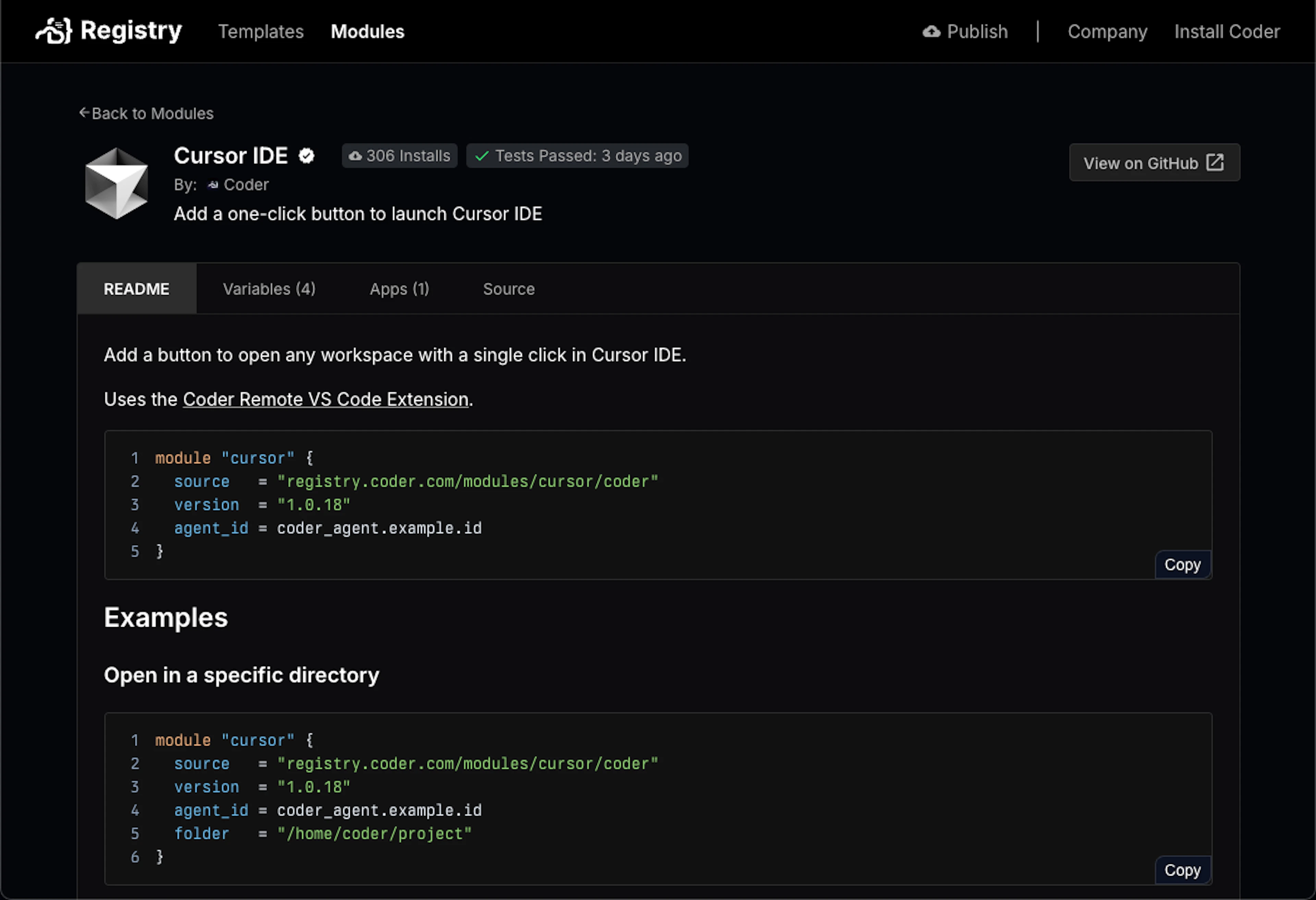Copy the specific directory example code block
1316x900 pixels.
point(1182,870)
